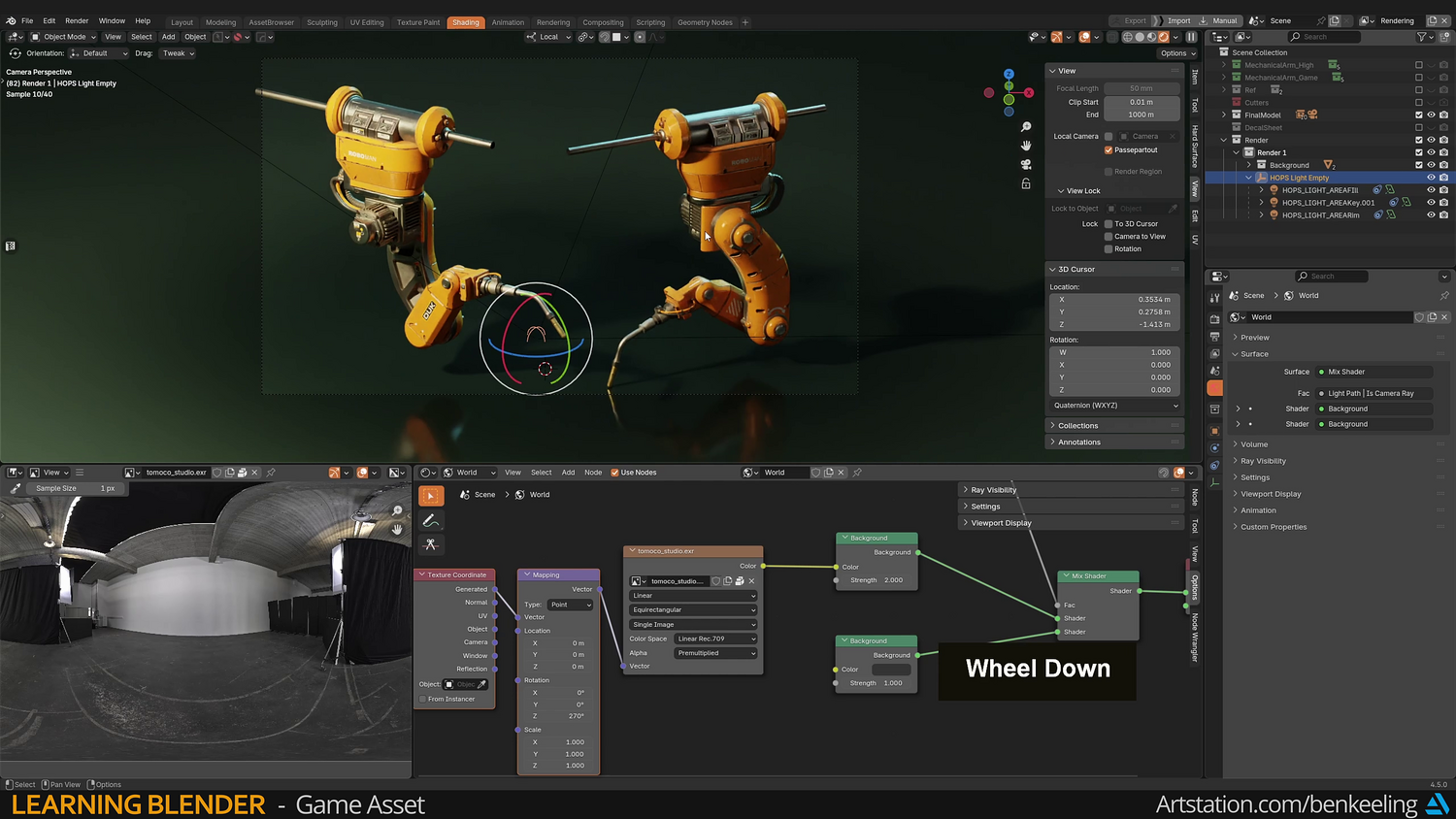Click the Blender logo menu icon
The height and width of the screenshot is (819, 1456).
11,20
